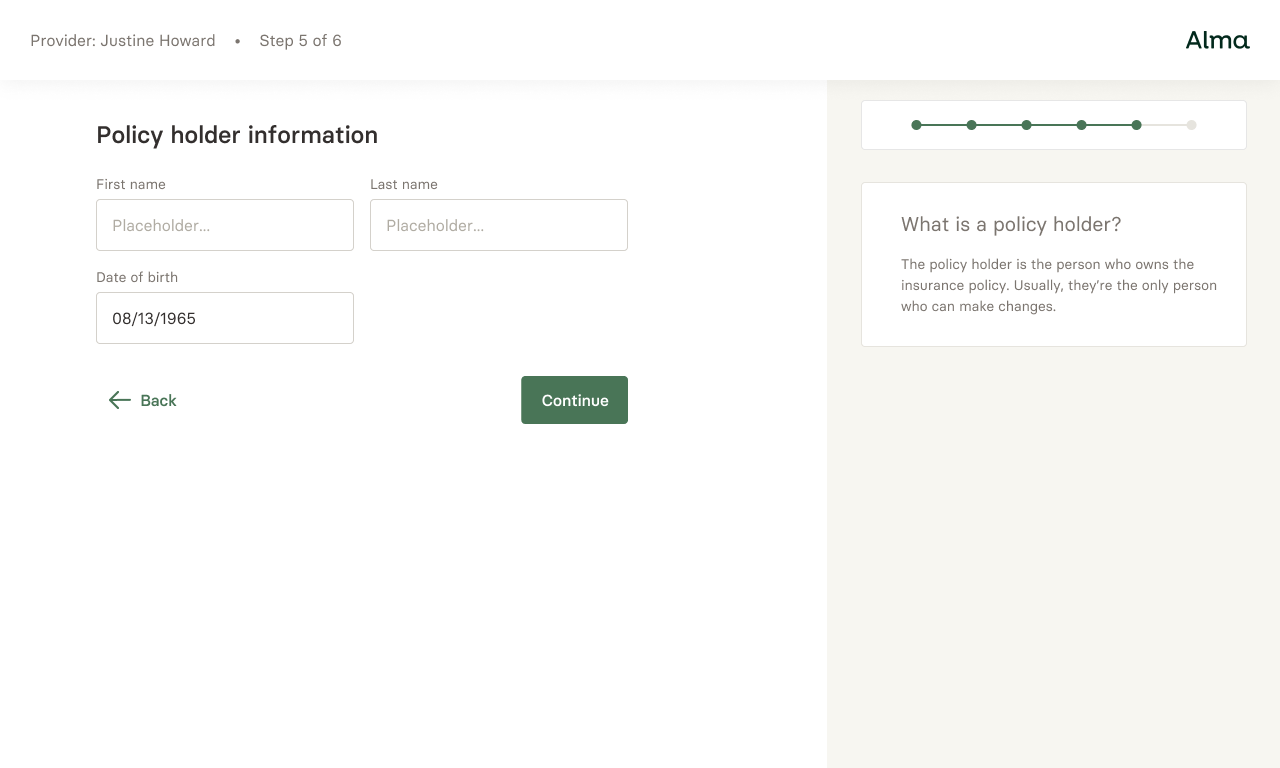Image resolution: width=1280 pixels, height=768 pixels.
Task: Click the Back link
Action: [158, 400]
